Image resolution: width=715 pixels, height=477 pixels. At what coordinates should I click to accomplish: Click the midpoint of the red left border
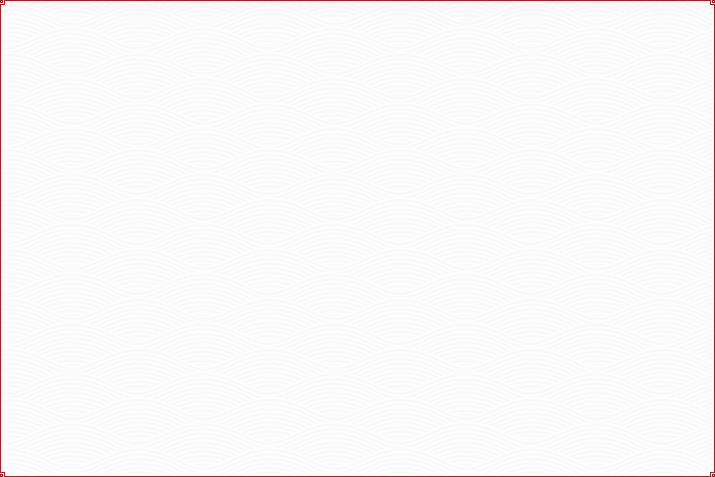tap(1, 238)
